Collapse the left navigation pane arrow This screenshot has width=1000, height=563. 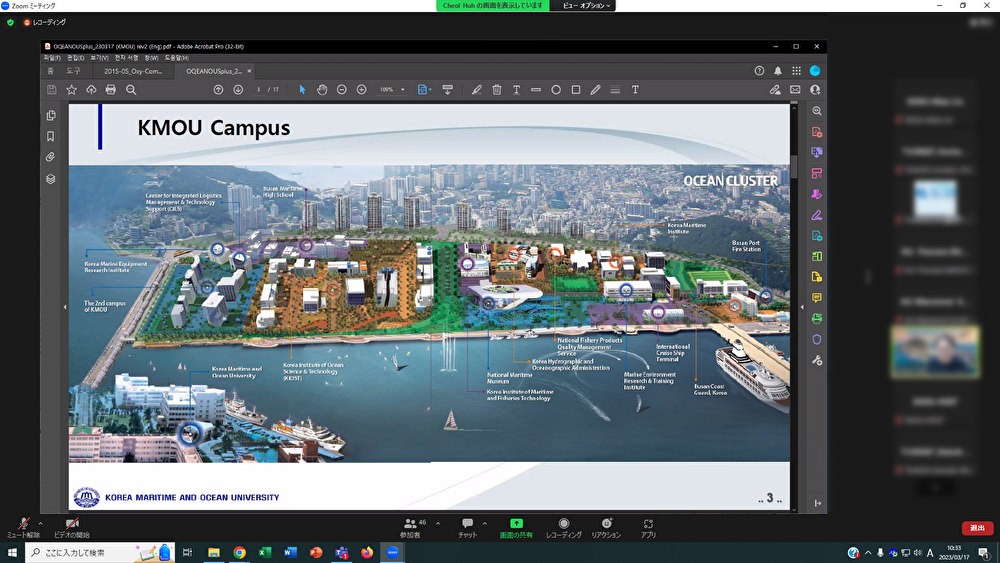[x=65, y=307]
